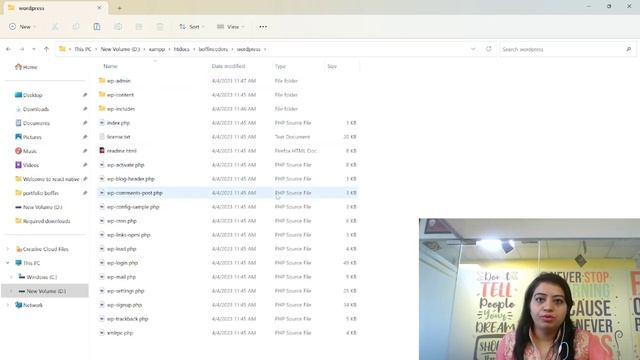Select the index.php file
The height and width of the screenshot is (360, 640).
tap(118, 123)
